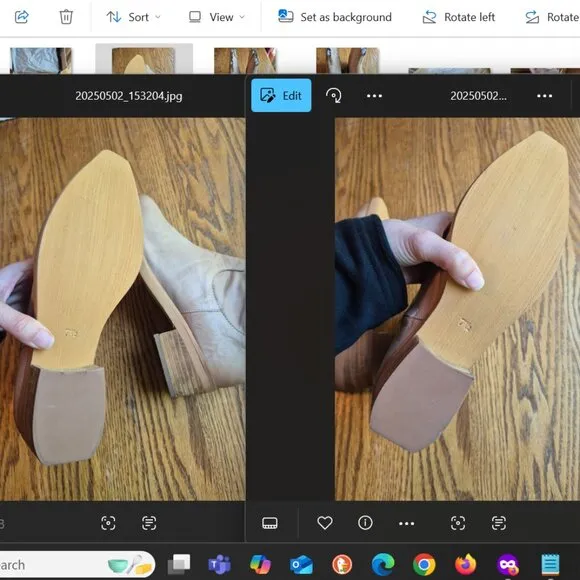580x580 pixels.
Task: Open Google Chrome from the taskbar
Action: [424, 565]
